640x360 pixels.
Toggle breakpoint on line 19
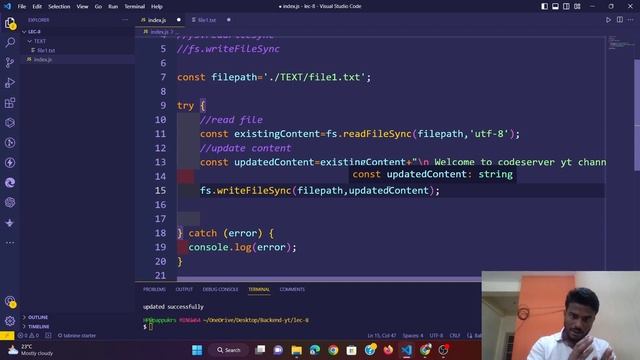pos(141,247)
